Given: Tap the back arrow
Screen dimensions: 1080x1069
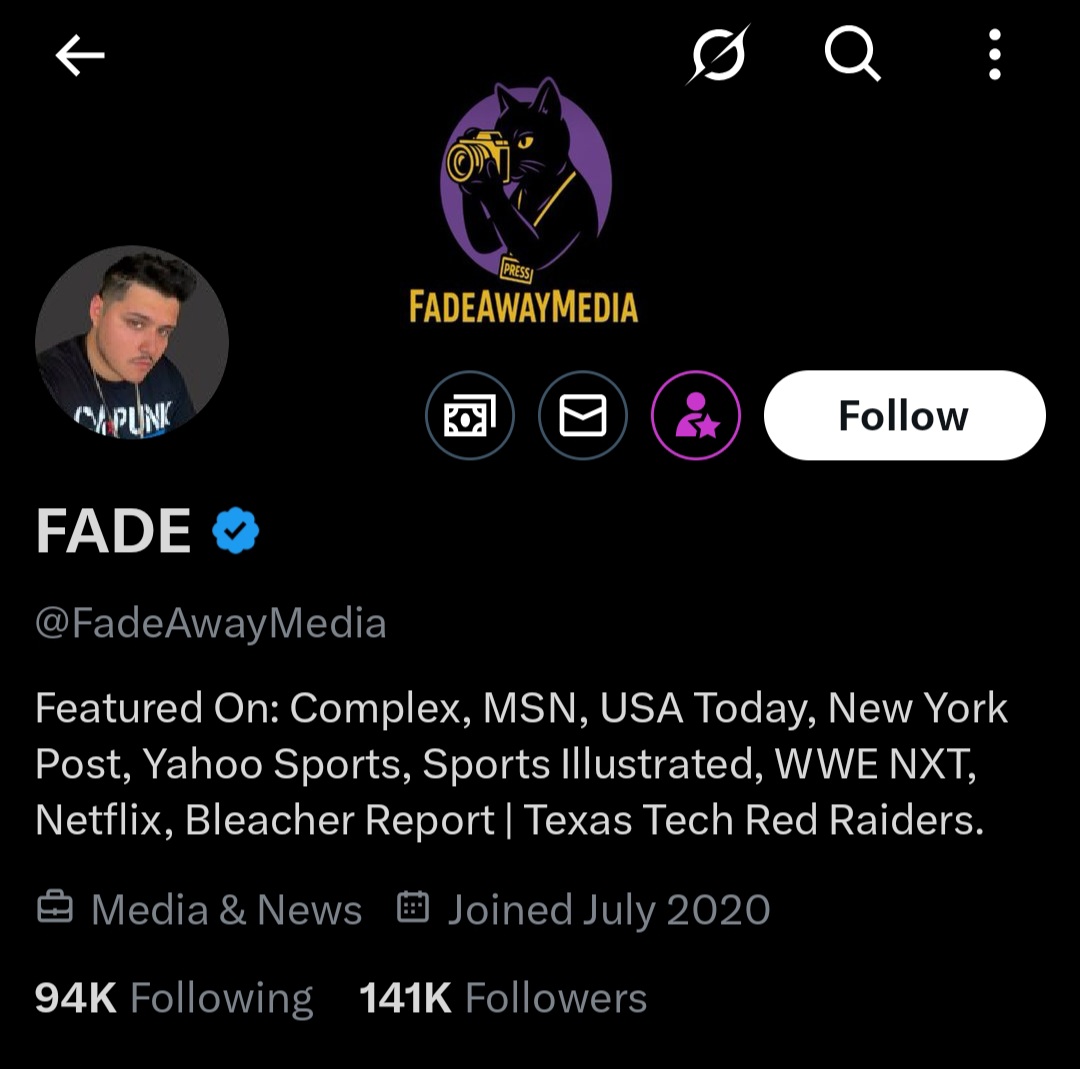Looking at the screenshot, I should pyautogui.click(x=80, y=56).
